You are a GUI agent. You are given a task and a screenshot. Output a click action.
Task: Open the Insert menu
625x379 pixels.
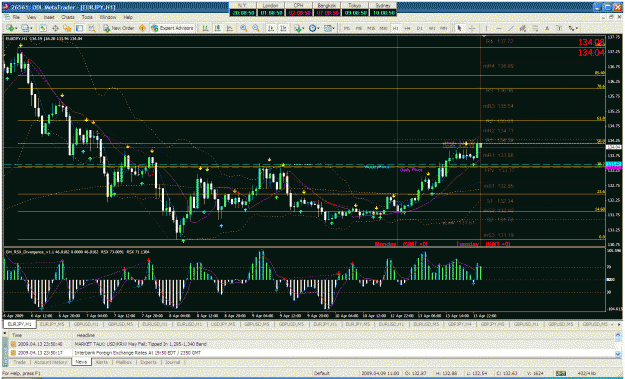pos(49,18)
